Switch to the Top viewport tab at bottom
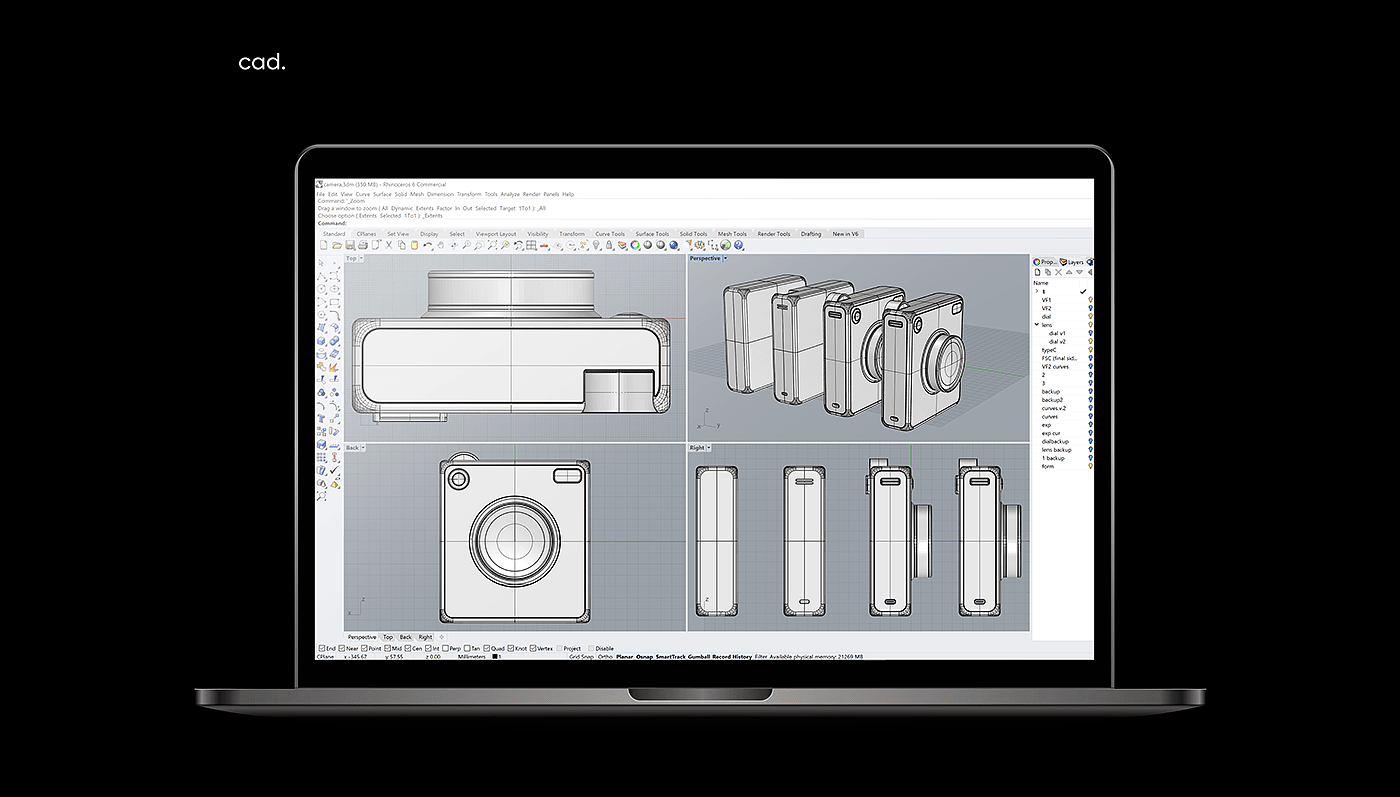The image size is (1400, 797). (x=388, y=637)
